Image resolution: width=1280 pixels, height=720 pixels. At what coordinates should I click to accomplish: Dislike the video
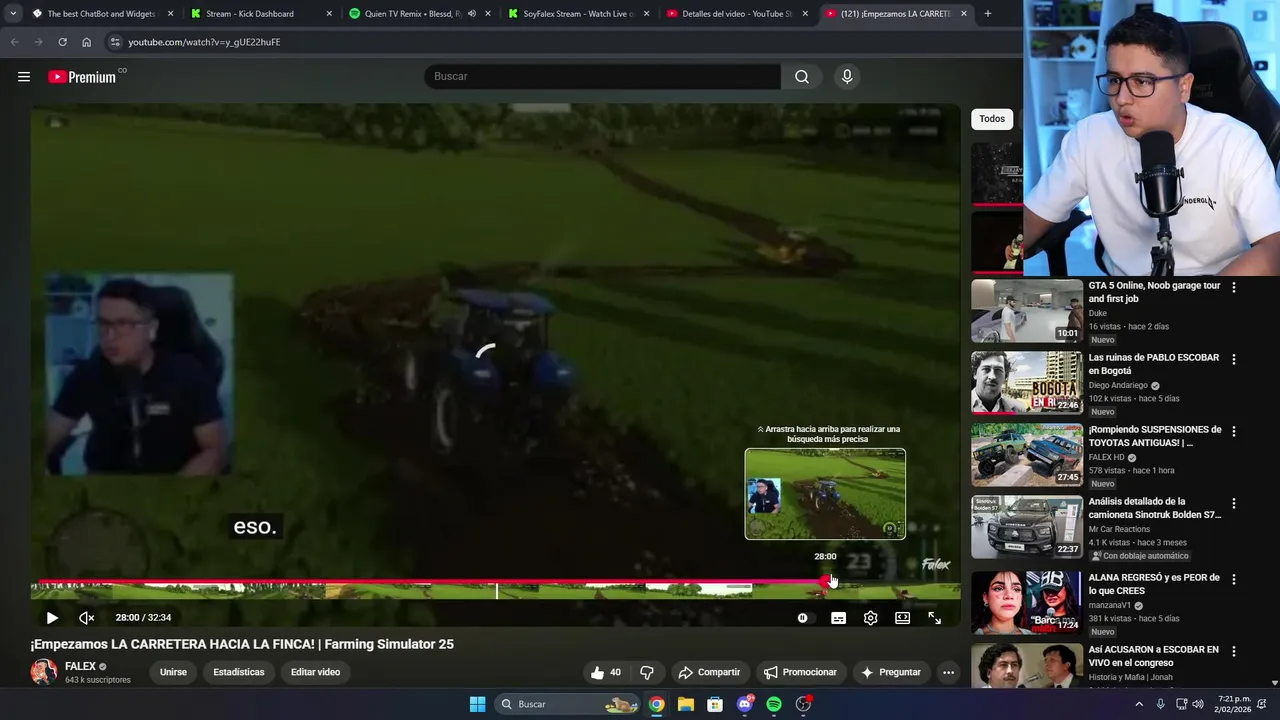coord(647,672)
